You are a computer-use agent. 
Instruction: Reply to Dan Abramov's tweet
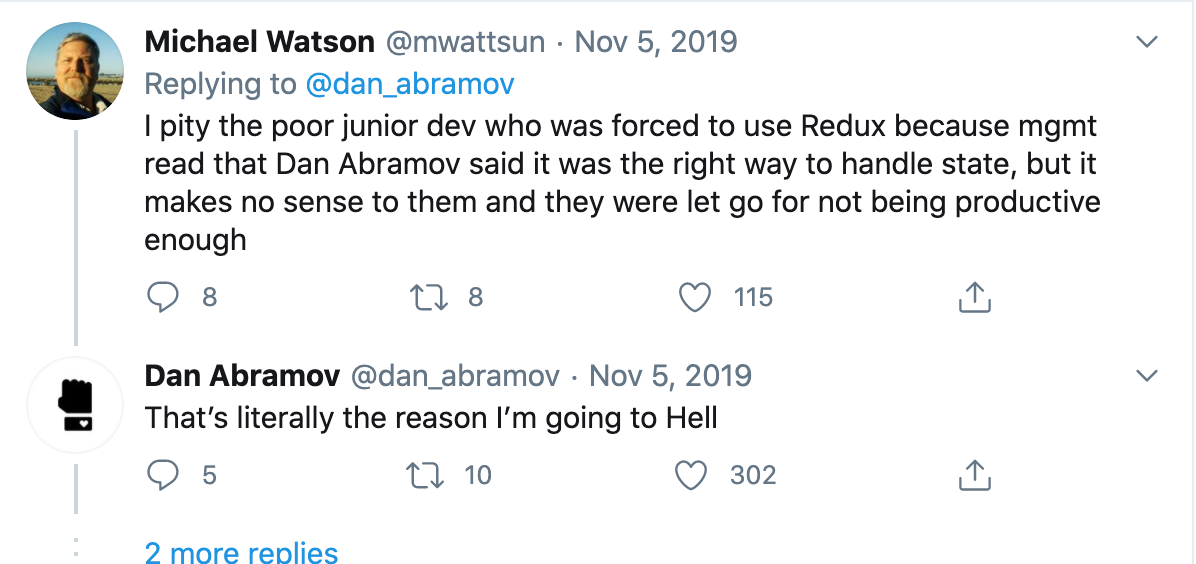pyautogui.click(x=162, y=474)
